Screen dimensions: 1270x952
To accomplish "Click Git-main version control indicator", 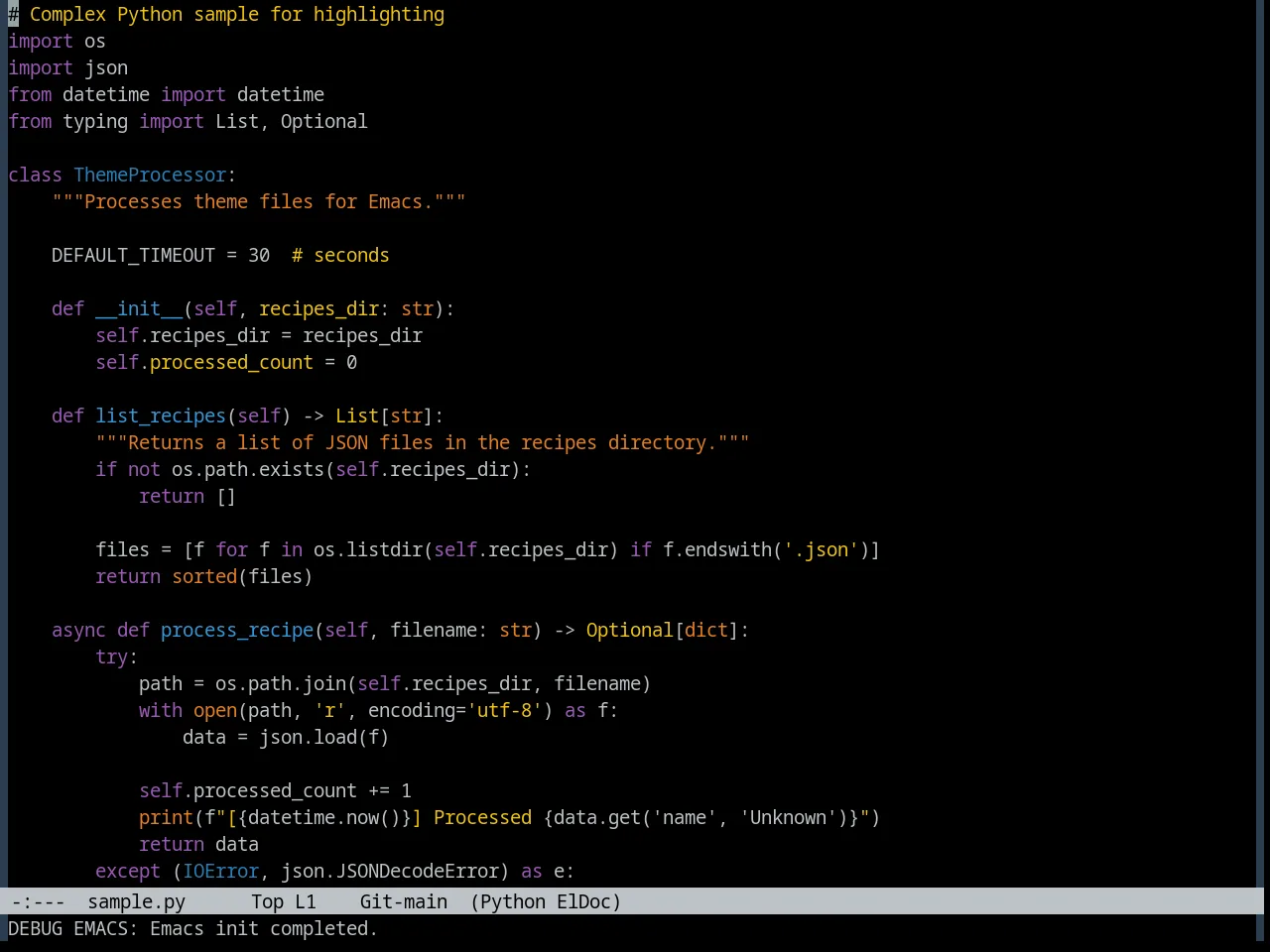I will (403, 901).
